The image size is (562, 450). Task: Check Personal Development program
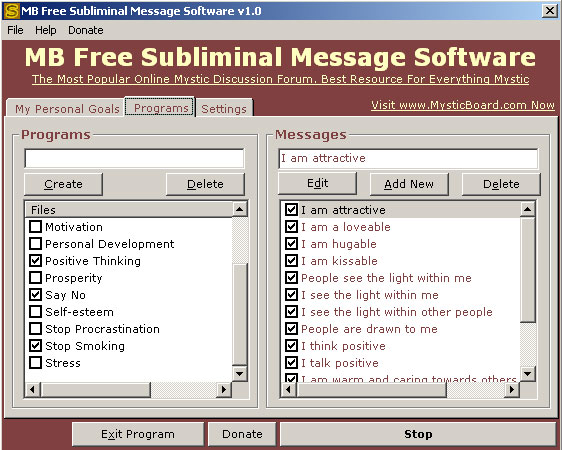[35, 244]
